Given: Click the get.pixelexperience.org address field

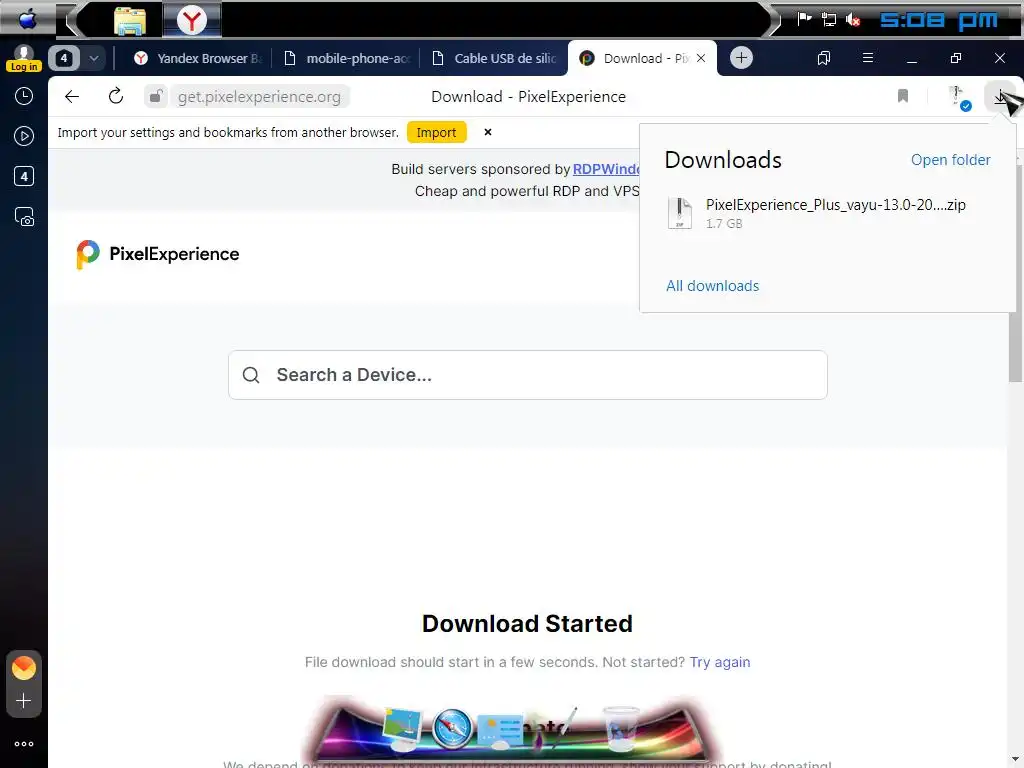Looking at the screenshot, I should click(259, 97).
